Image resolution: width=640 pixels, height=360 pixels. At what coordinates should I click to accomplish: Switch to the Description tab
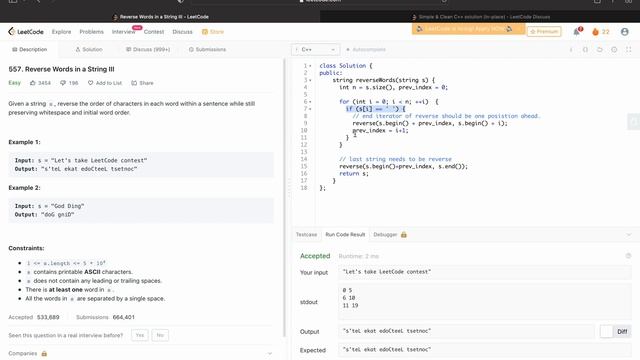pos(29,49)
